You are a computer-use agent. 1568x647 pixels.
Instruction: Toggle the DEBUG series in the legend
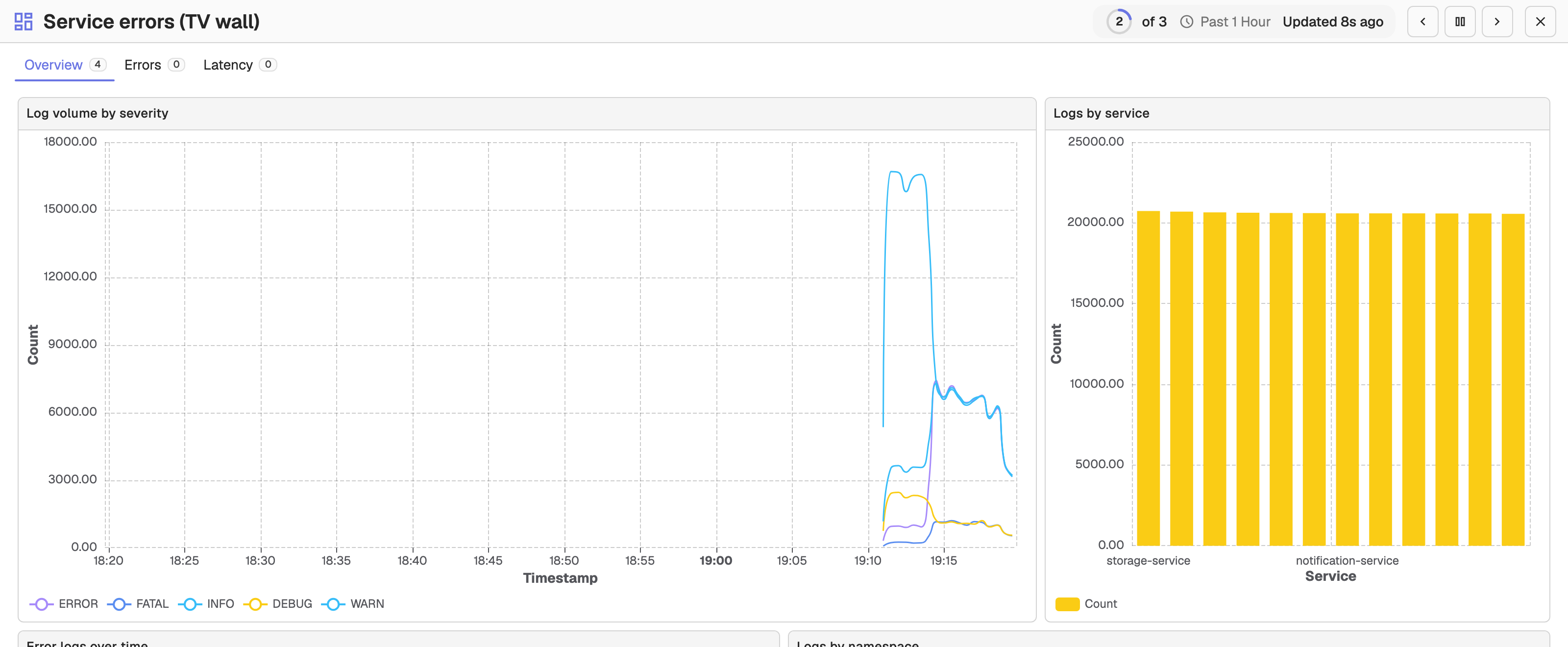point(277,604)
